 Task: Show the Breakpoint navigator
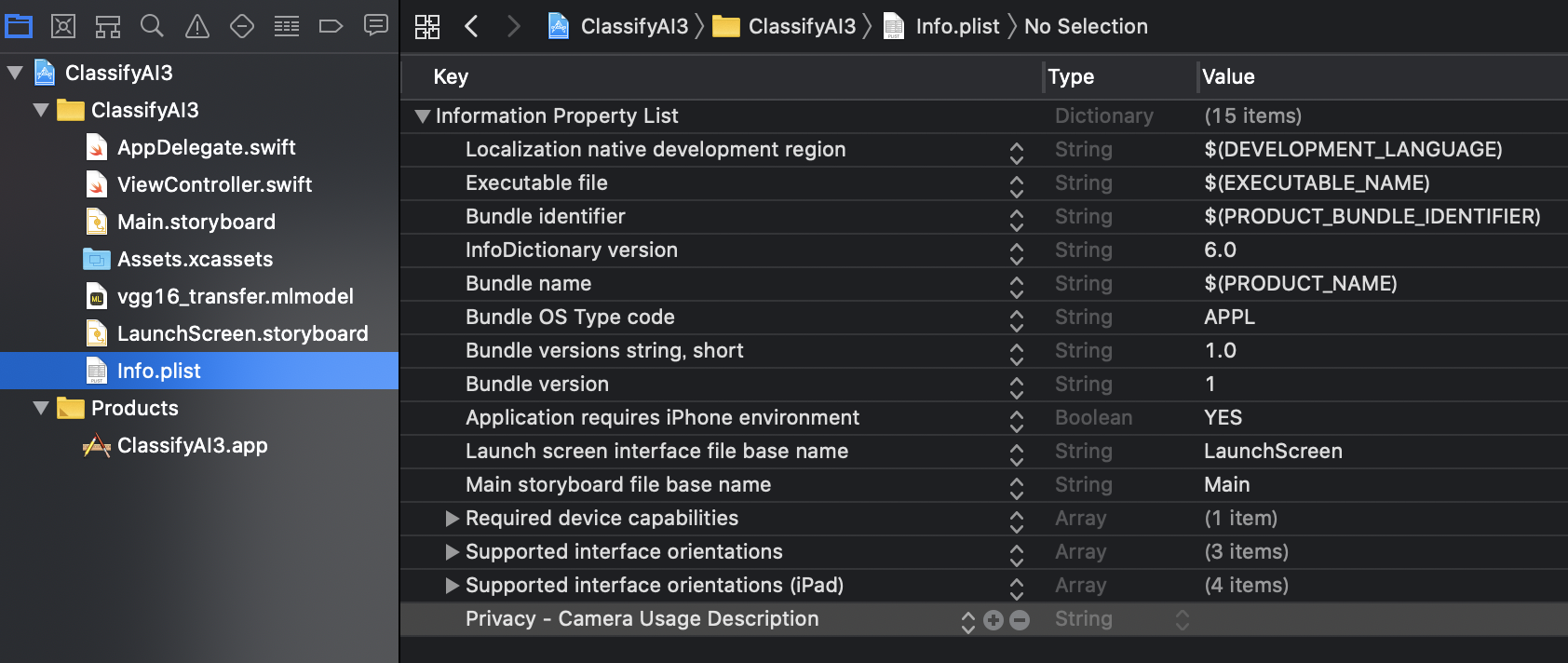pyautogui.click(x=331, y=26)
